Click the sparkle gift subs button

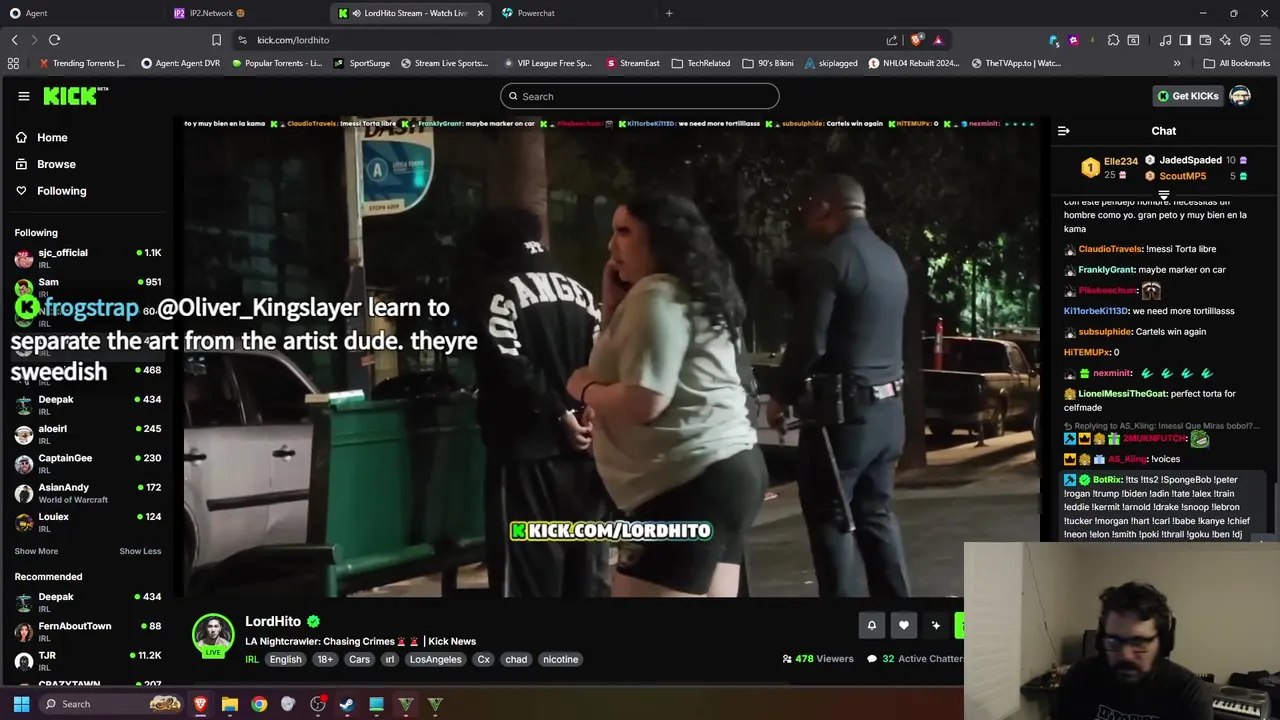coord(935,626)
